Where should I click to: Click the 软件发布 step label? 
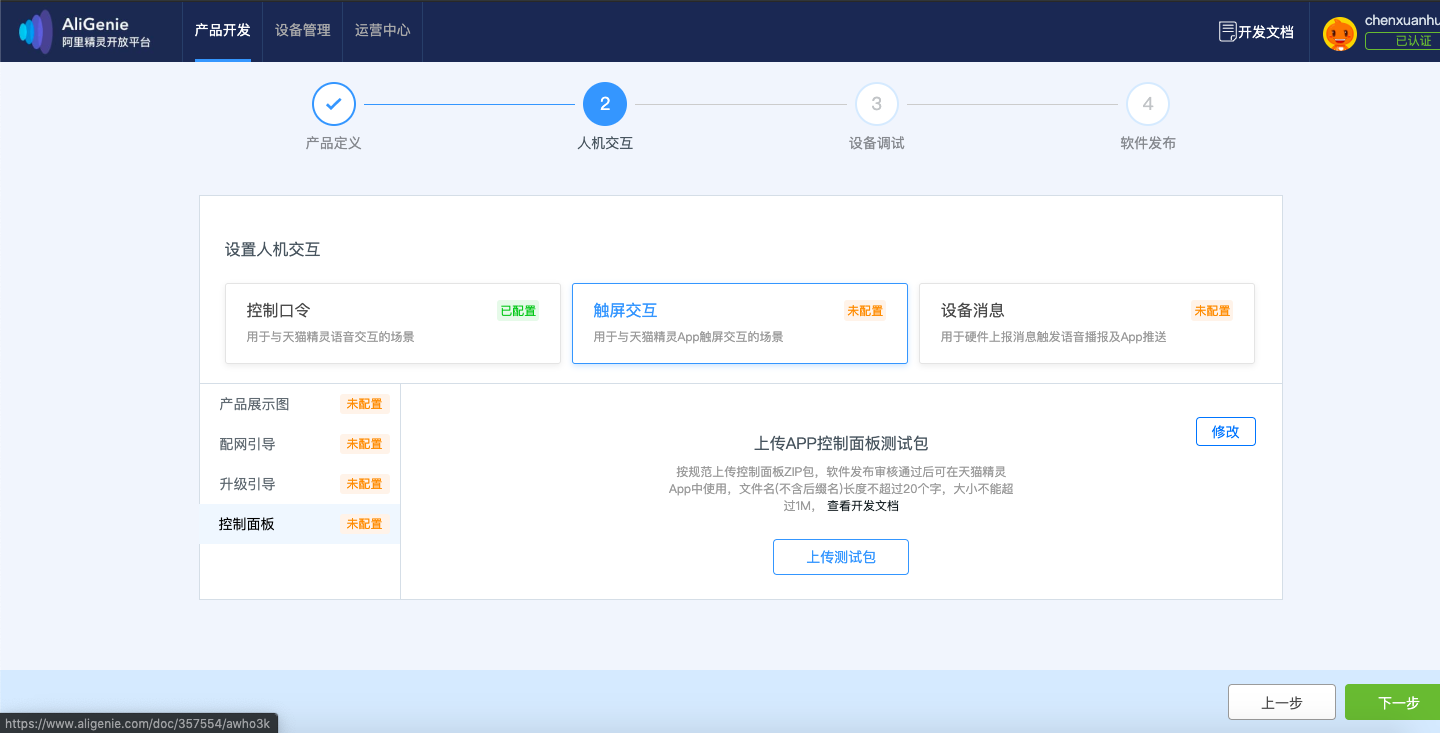coord(1148,143)
